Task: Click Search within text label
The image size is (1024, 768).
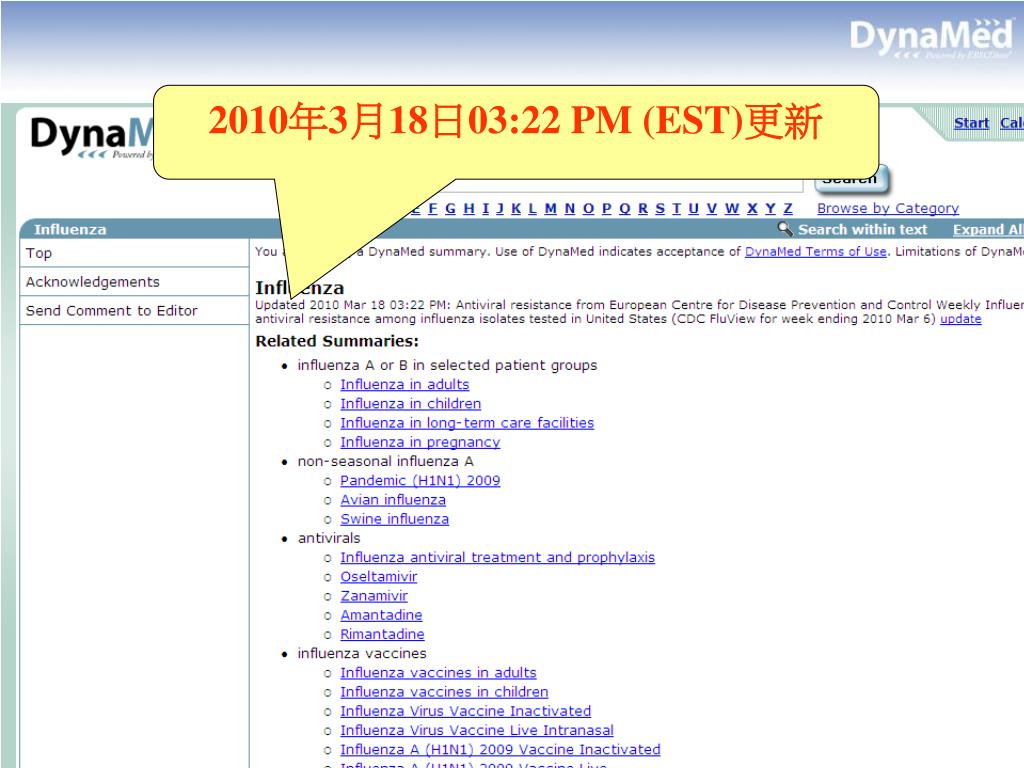Action: [862, 229]
